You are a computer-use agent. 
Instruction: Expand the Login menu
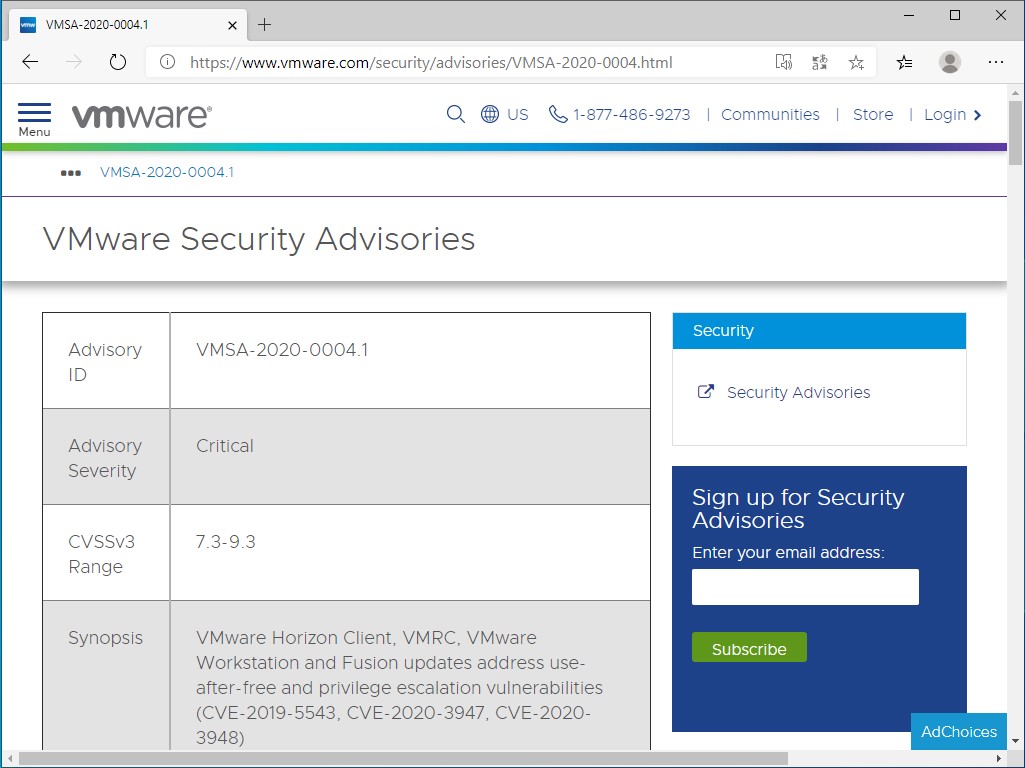click(953, 114)
